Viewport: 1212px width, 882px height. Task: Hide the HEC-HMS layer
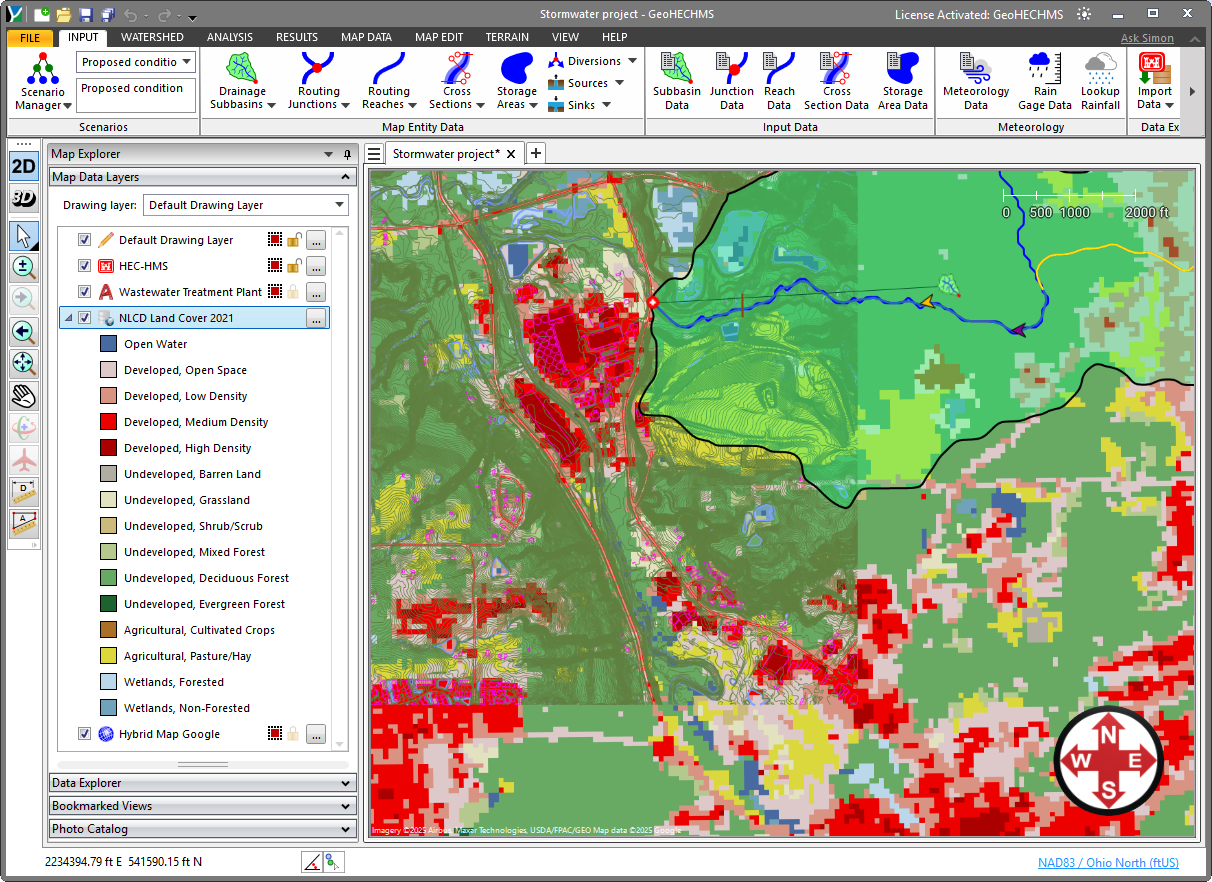[x=84, y=266]
